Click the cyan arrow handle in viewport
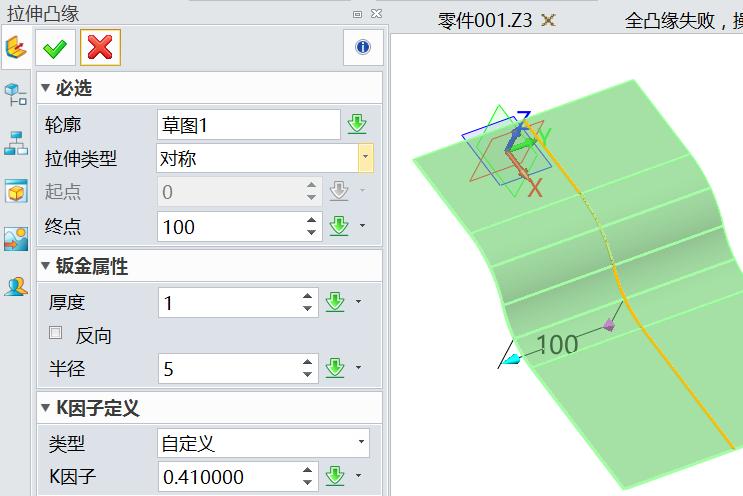The image size is (743, 496). [511, 360]
